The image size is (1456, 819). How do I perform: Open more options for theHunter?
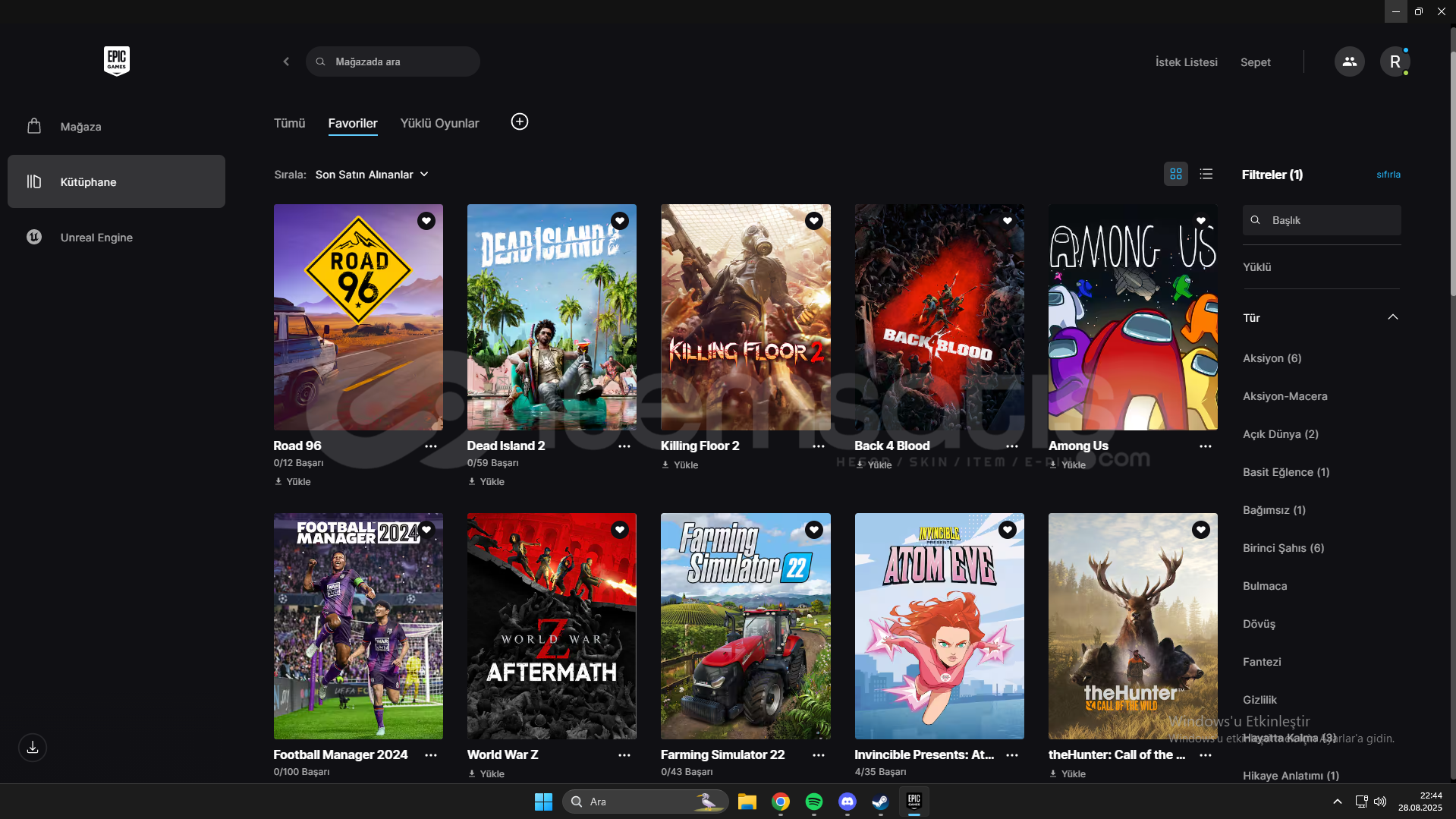pos(1206,755)
